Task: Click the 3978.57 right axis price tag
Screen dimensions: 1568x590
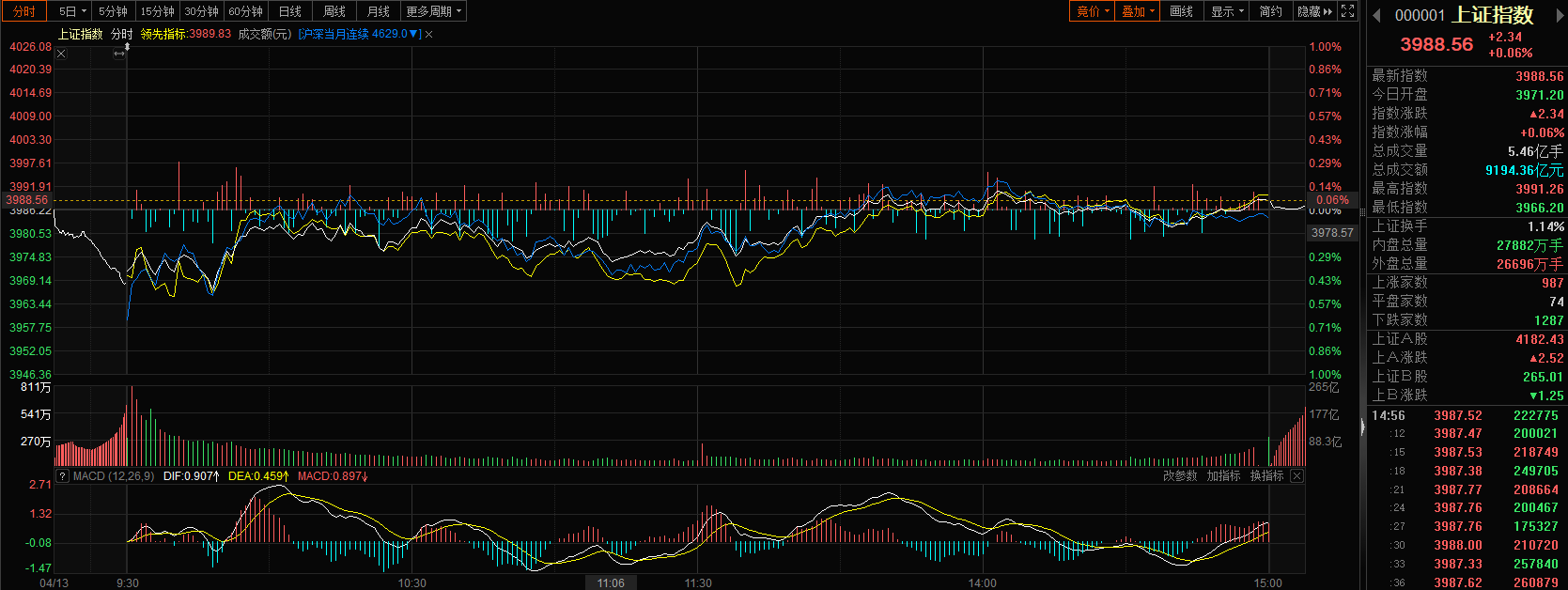Action: [1332, 233]
